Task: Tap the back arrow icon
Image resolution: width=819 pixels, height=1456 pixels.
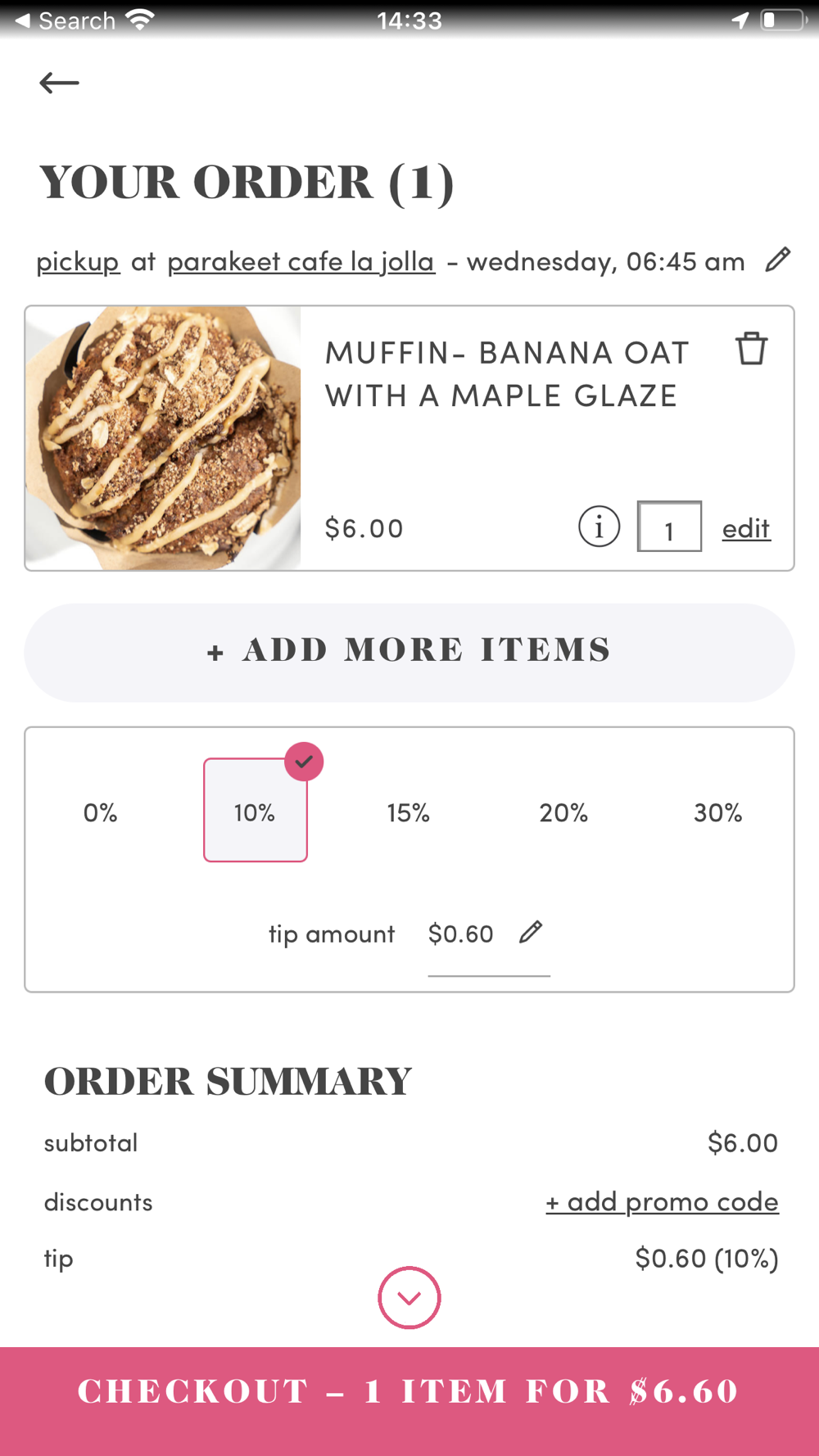Action: [x=59, y=83]
